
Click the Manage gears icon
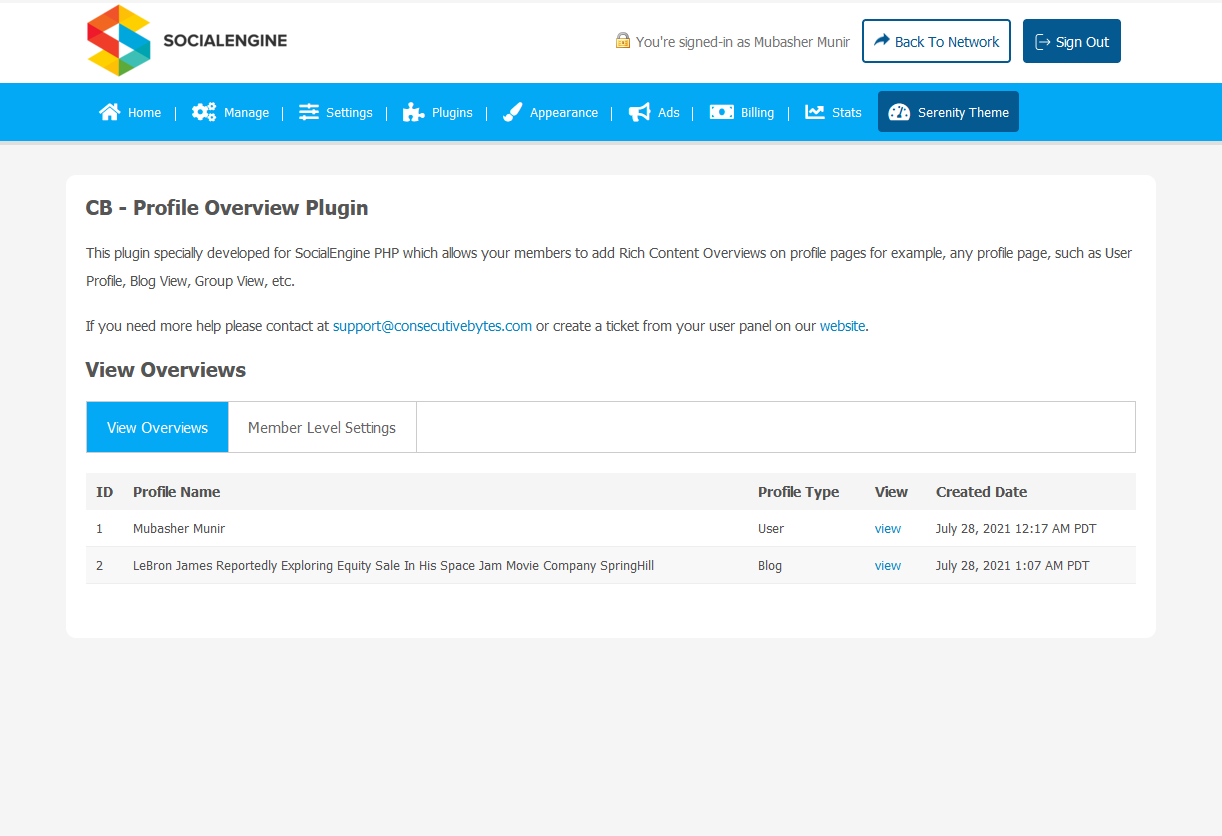click(204, 112)
